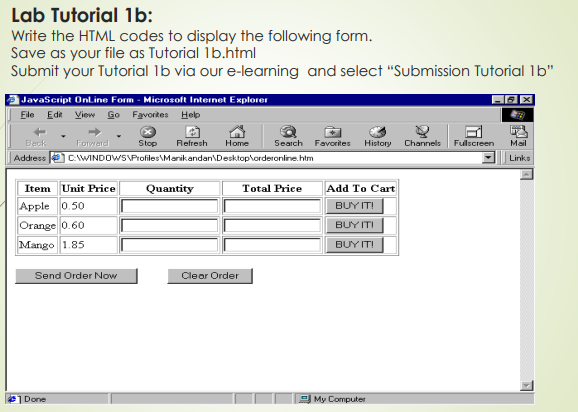Click the 0.60 unit price cell

pos(88,225)
